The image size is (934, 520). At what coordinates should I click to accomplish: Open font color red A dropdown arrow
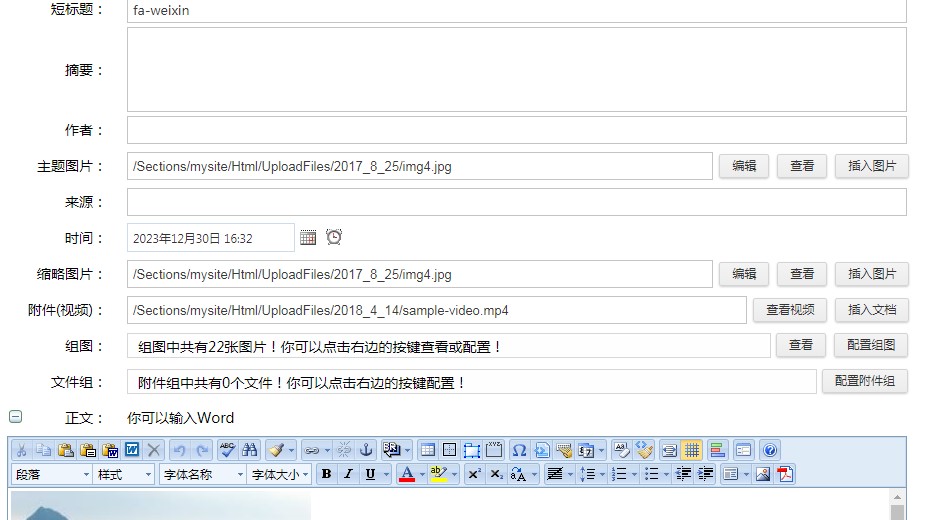[x=422, y=474]
